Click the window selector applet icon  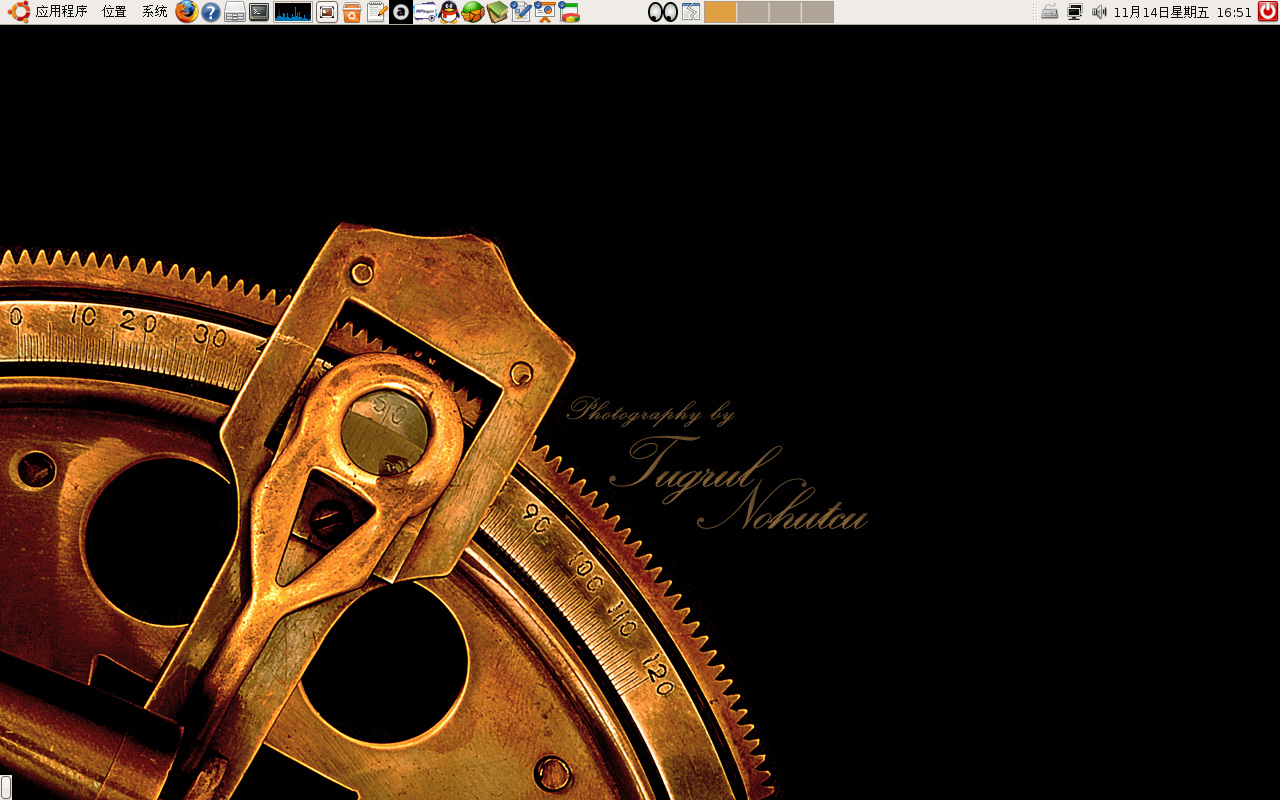(691, 12)
